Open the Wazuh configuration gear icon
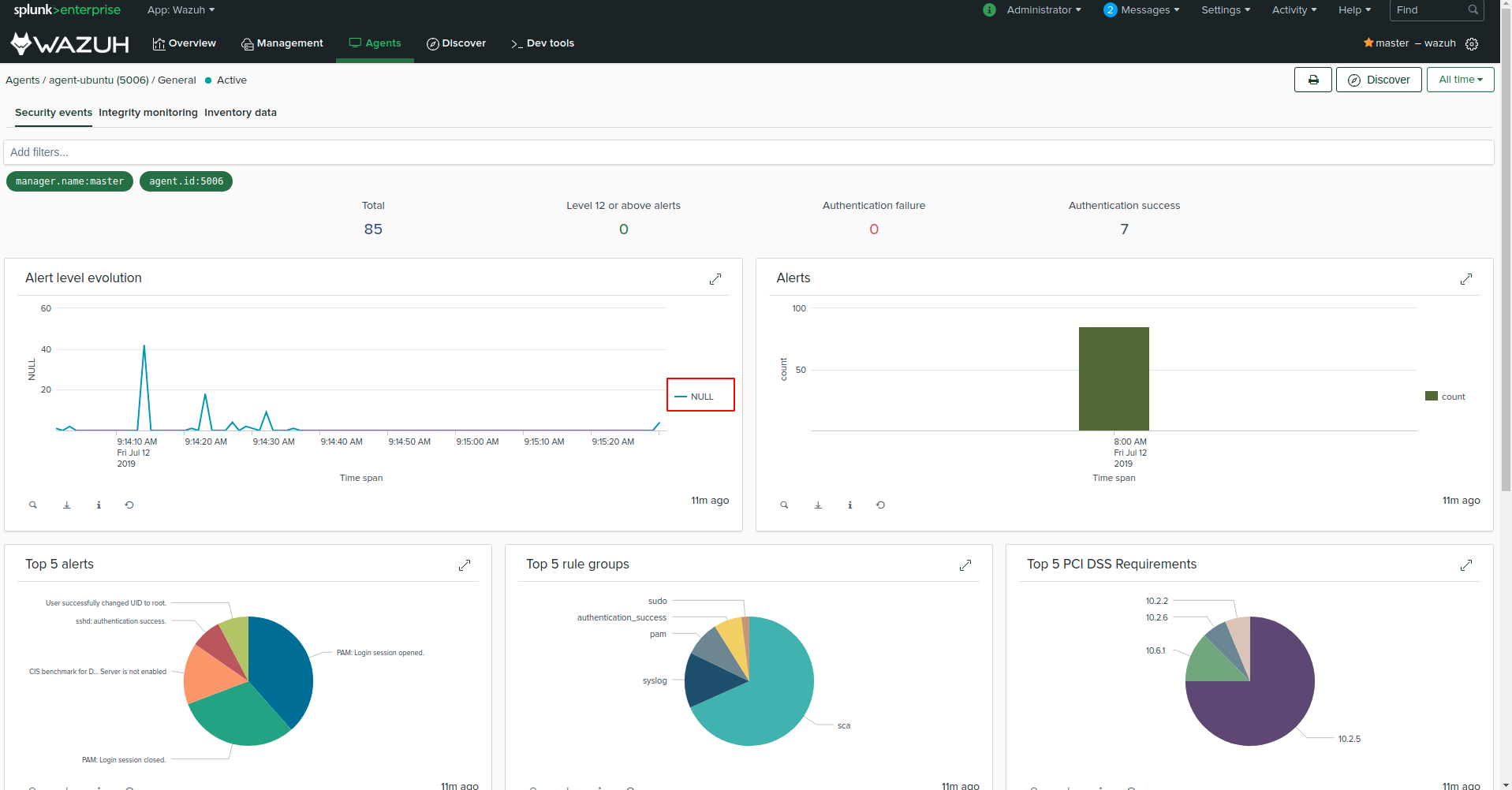The image size is (1512, 790). 1472,43
